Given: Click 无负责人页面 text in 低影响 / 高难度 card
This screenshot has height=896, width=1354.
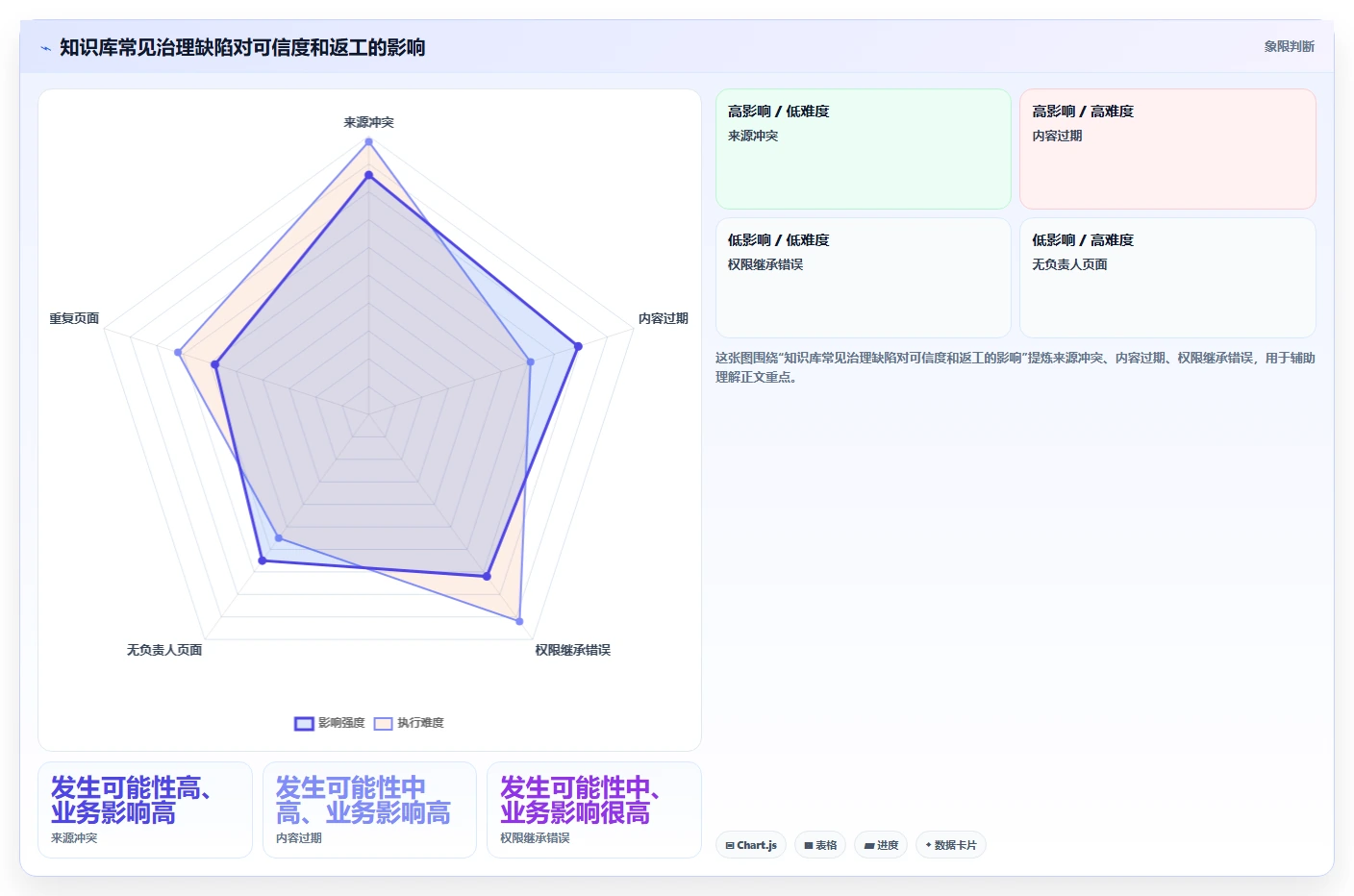Looking at the screenshot, I should tap(1069, 264).
